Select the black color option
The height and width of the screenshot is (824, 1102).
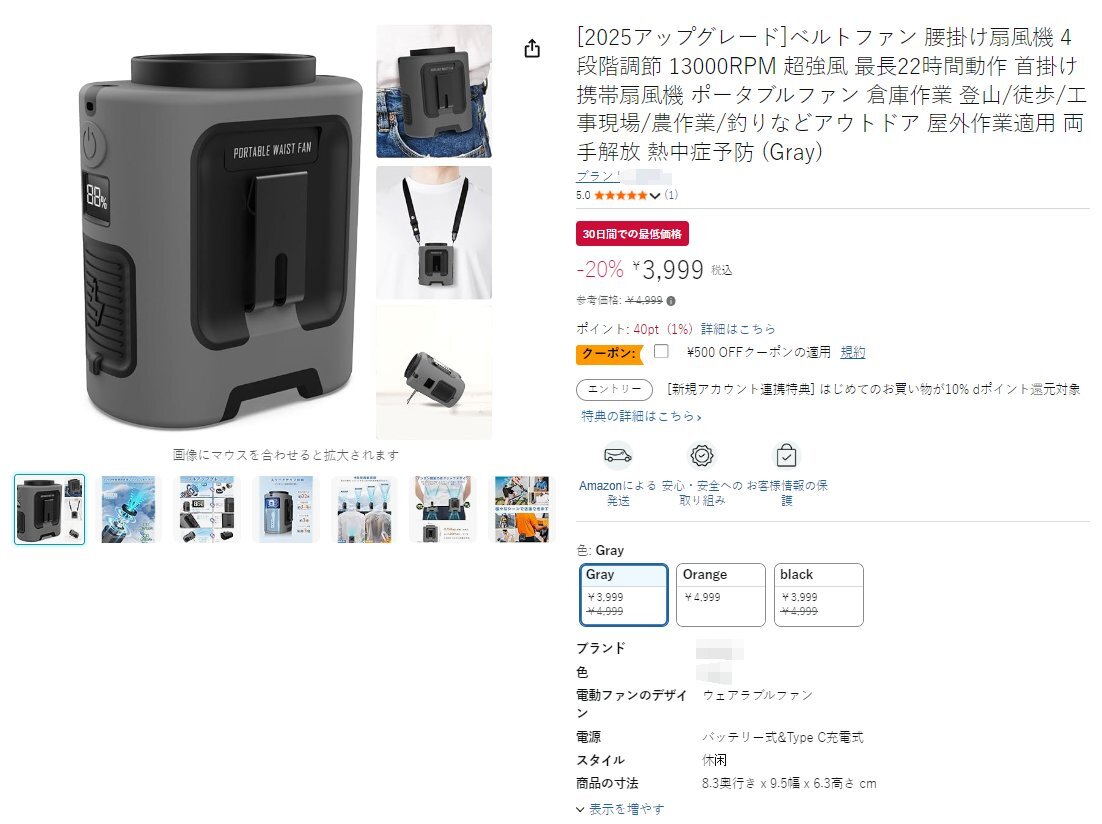(818, 595)
